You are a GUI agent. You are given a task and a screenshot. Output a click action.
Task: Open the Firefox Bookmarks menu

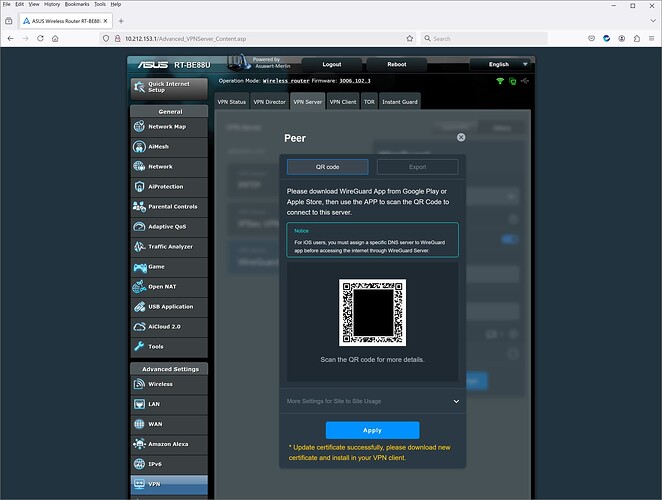click(x=76, y=4)
